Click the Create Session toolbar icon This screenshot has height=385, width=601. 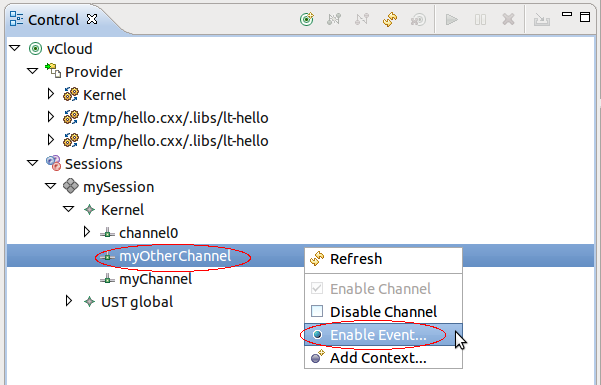pyautogui.click(x=418, y=19)
